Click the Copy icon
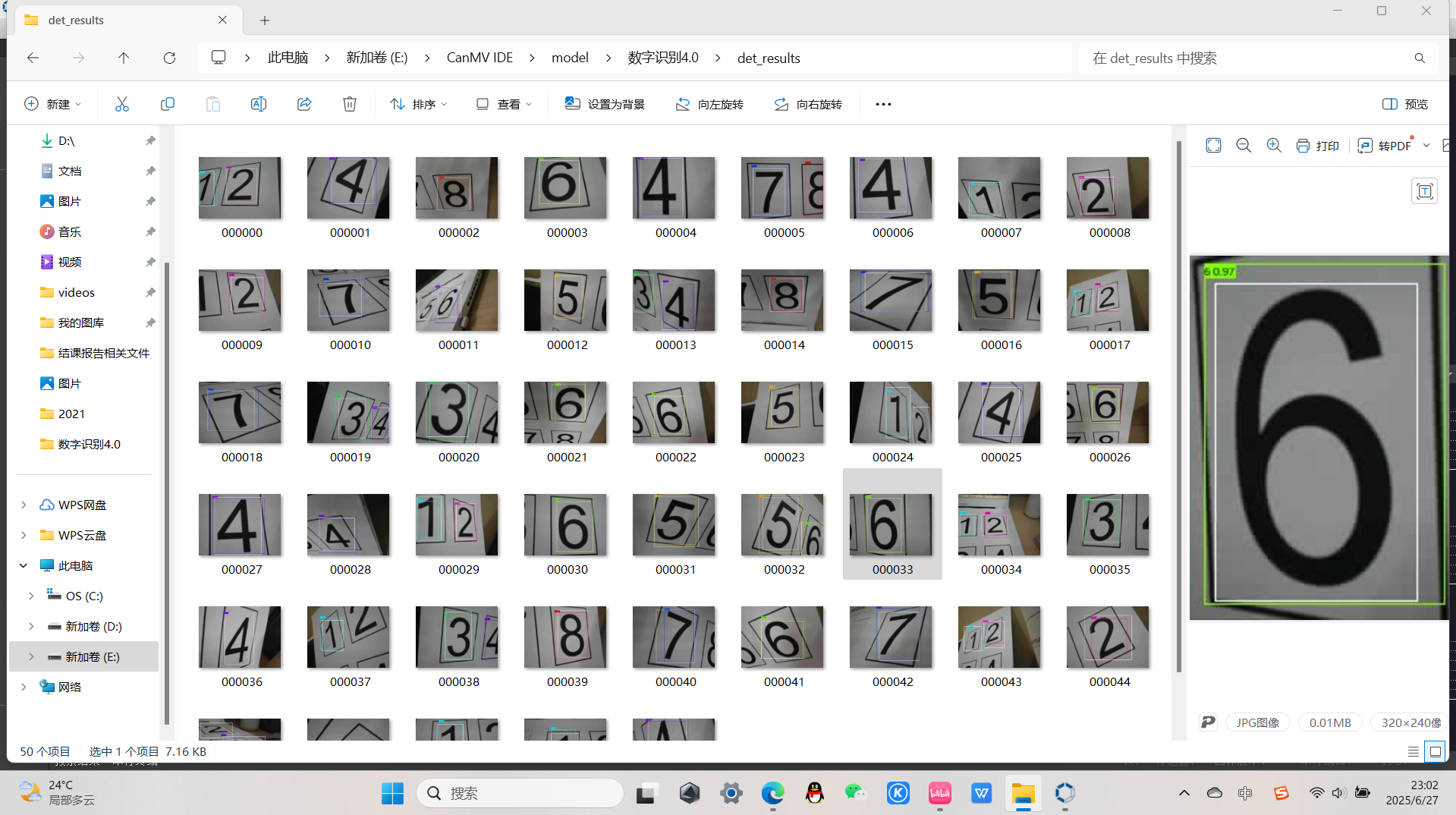The height and width of the screenshot is (815, 1456). pos(168,104)
